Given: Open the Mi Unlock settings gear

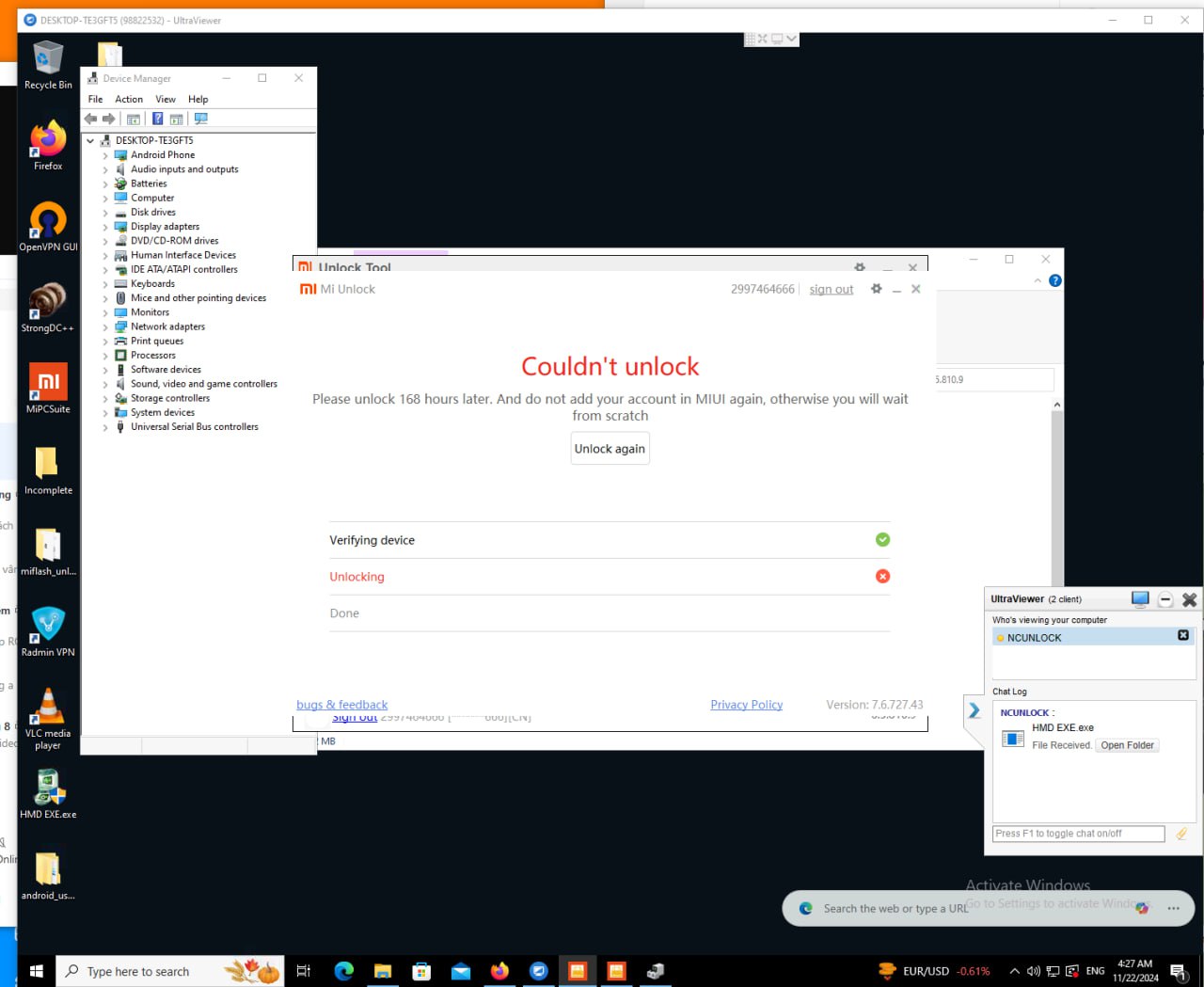Looking at the screenshot, I should (x=876, y=289).
